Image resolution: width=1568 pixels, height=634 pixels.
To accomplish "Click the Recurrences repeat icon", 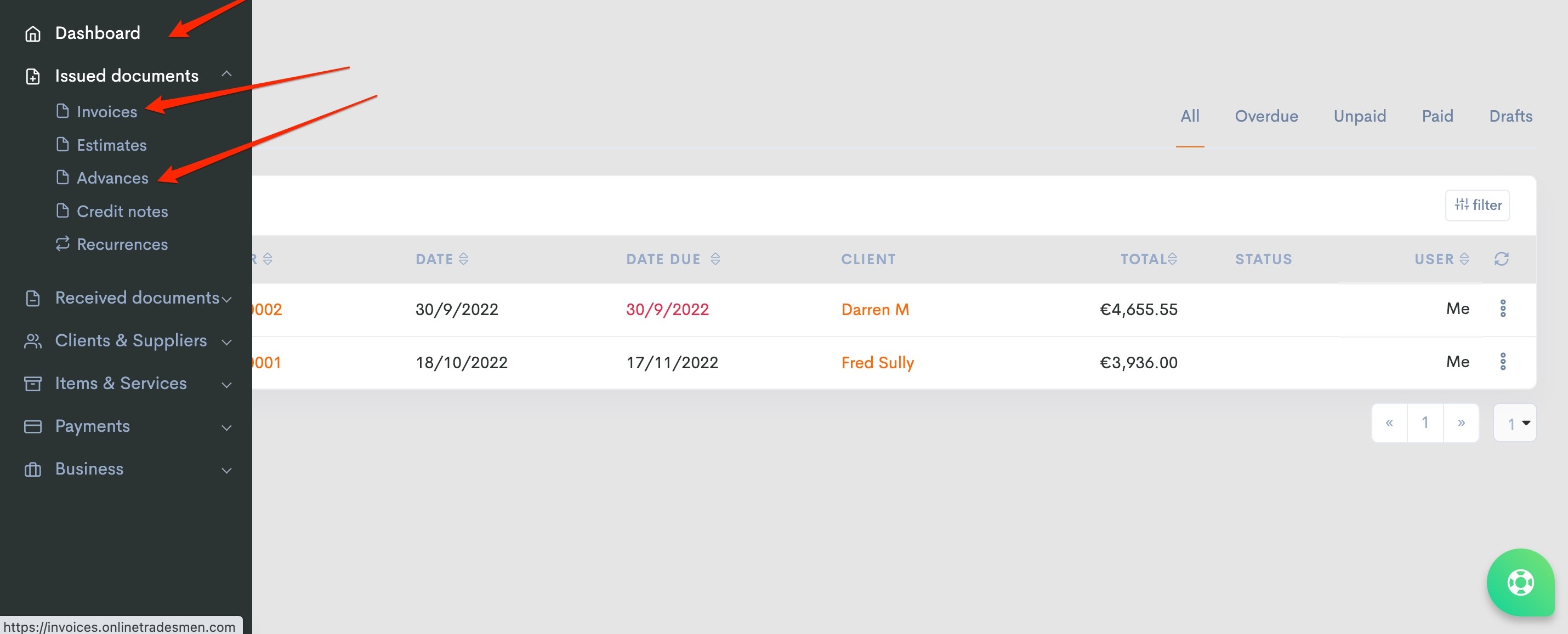I will pyautogui.click(x=62, y=244).
